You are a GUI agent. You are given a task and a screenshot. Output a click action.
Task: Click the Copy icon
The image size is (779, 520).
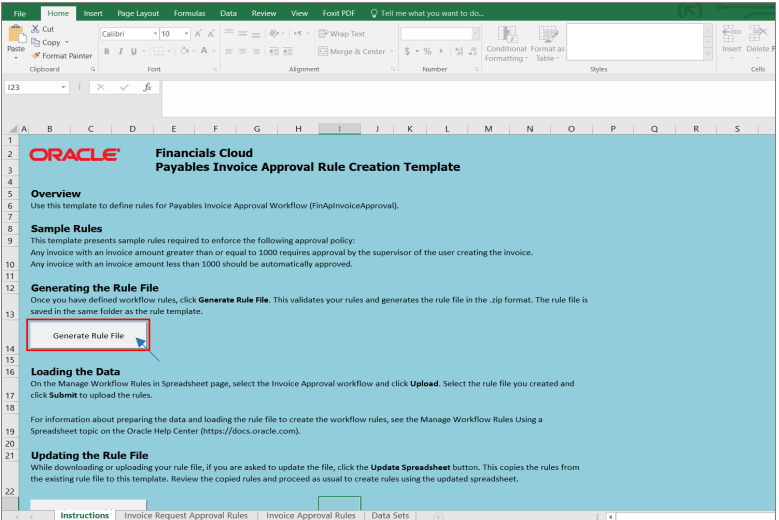35,42
